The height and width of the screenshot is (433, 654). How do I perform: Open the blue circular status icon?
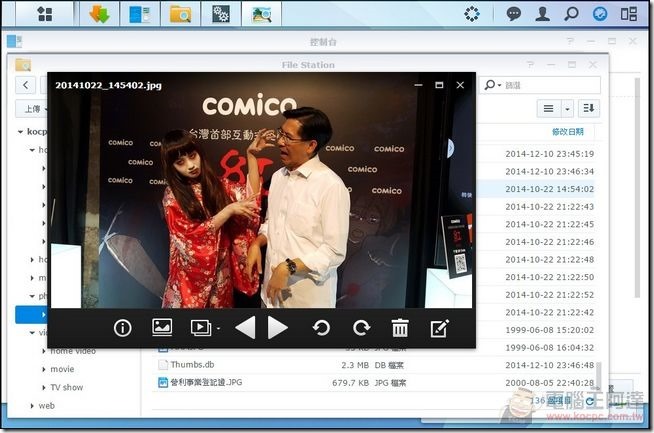(600, 14)
